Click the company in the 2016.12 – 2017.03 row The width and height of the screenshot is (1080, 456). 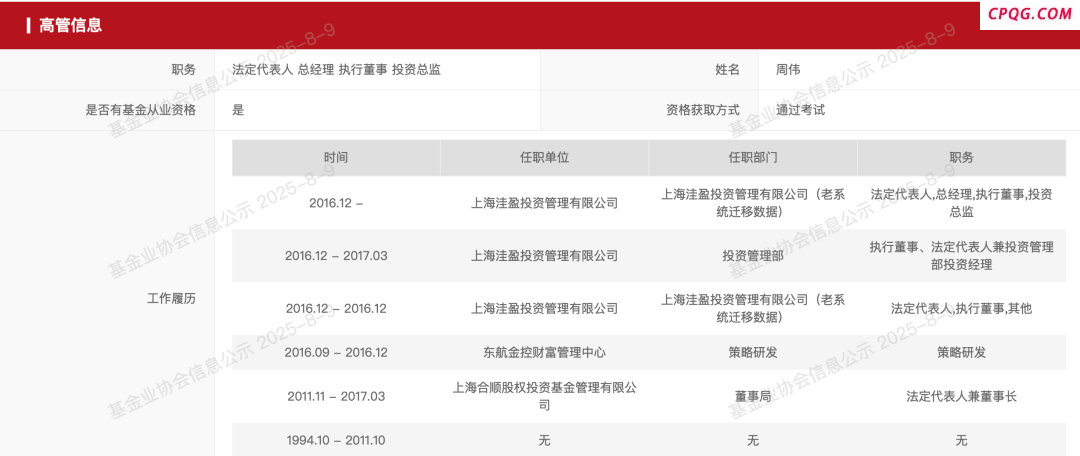pos(544,256)
